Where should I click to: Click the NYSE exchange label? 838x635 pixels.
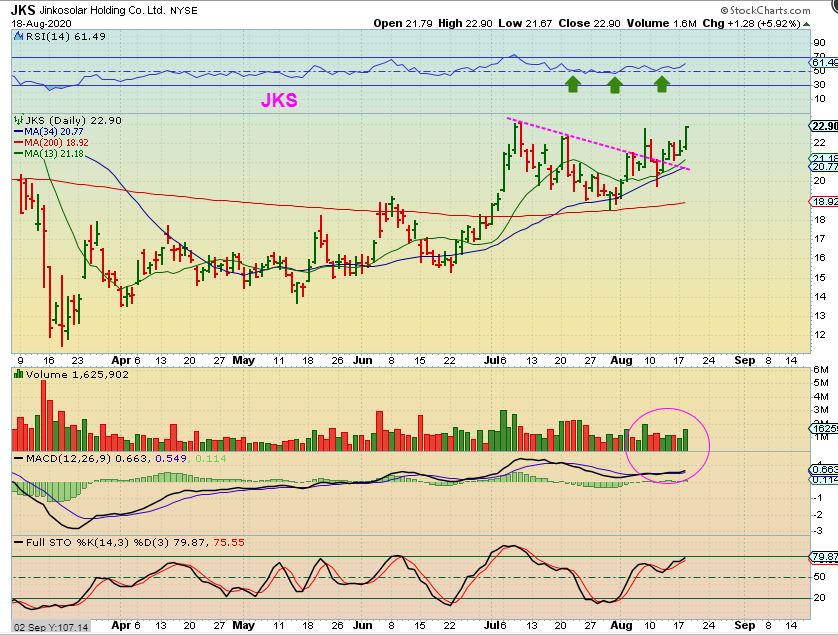pos(183,11)
